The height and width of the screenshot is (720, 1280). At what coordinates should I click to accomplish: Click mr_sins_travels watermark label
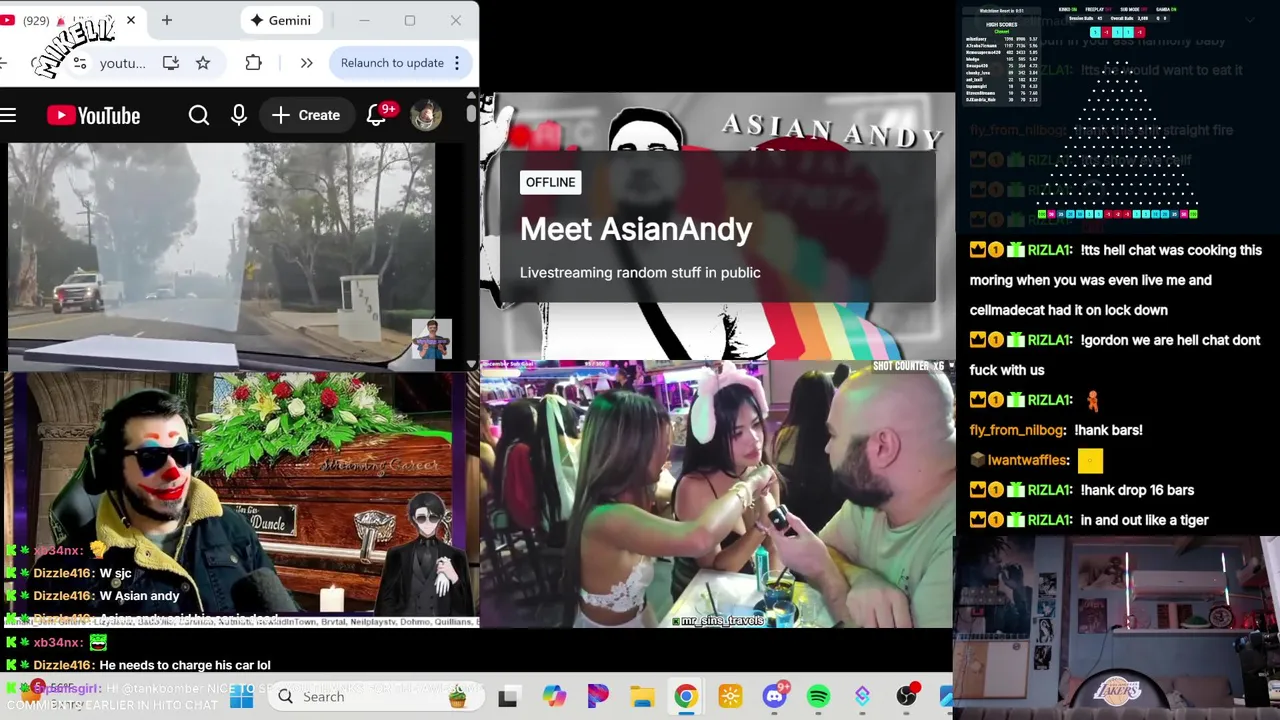click(718, 621)
